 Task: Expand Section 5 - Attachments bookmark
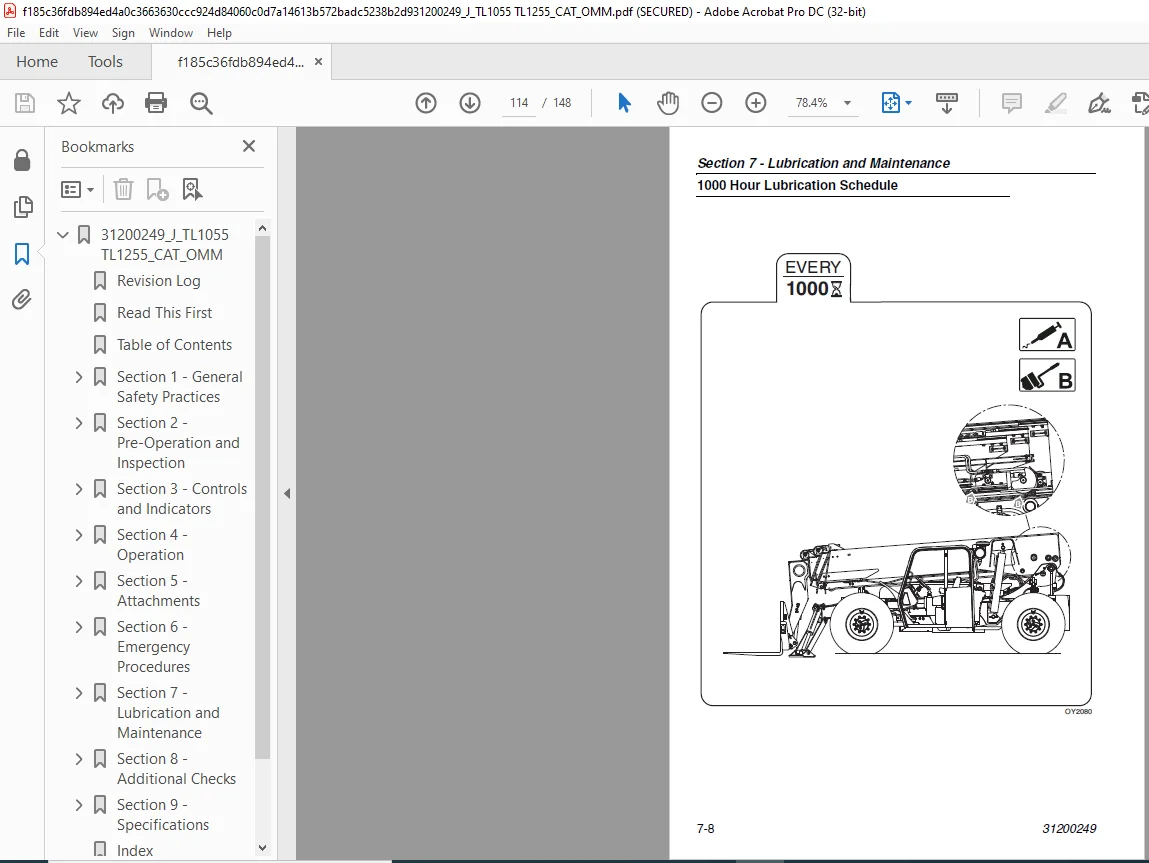(79, 581)
